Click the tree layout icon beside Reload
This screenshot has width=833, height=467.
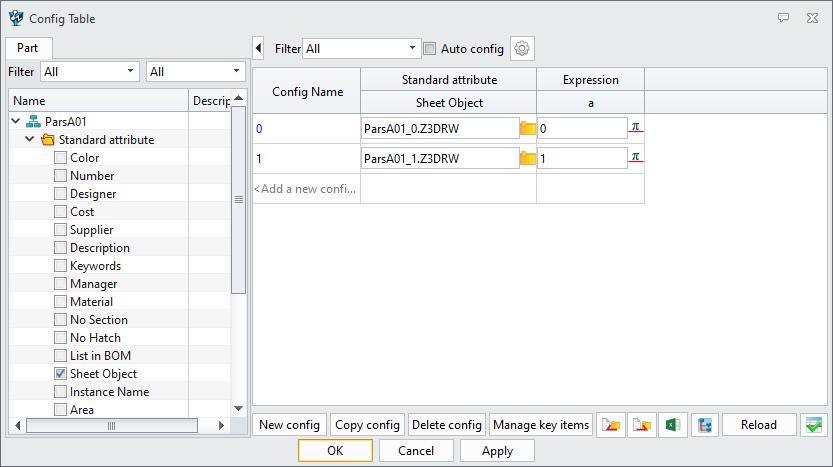[x=704, y=425]
